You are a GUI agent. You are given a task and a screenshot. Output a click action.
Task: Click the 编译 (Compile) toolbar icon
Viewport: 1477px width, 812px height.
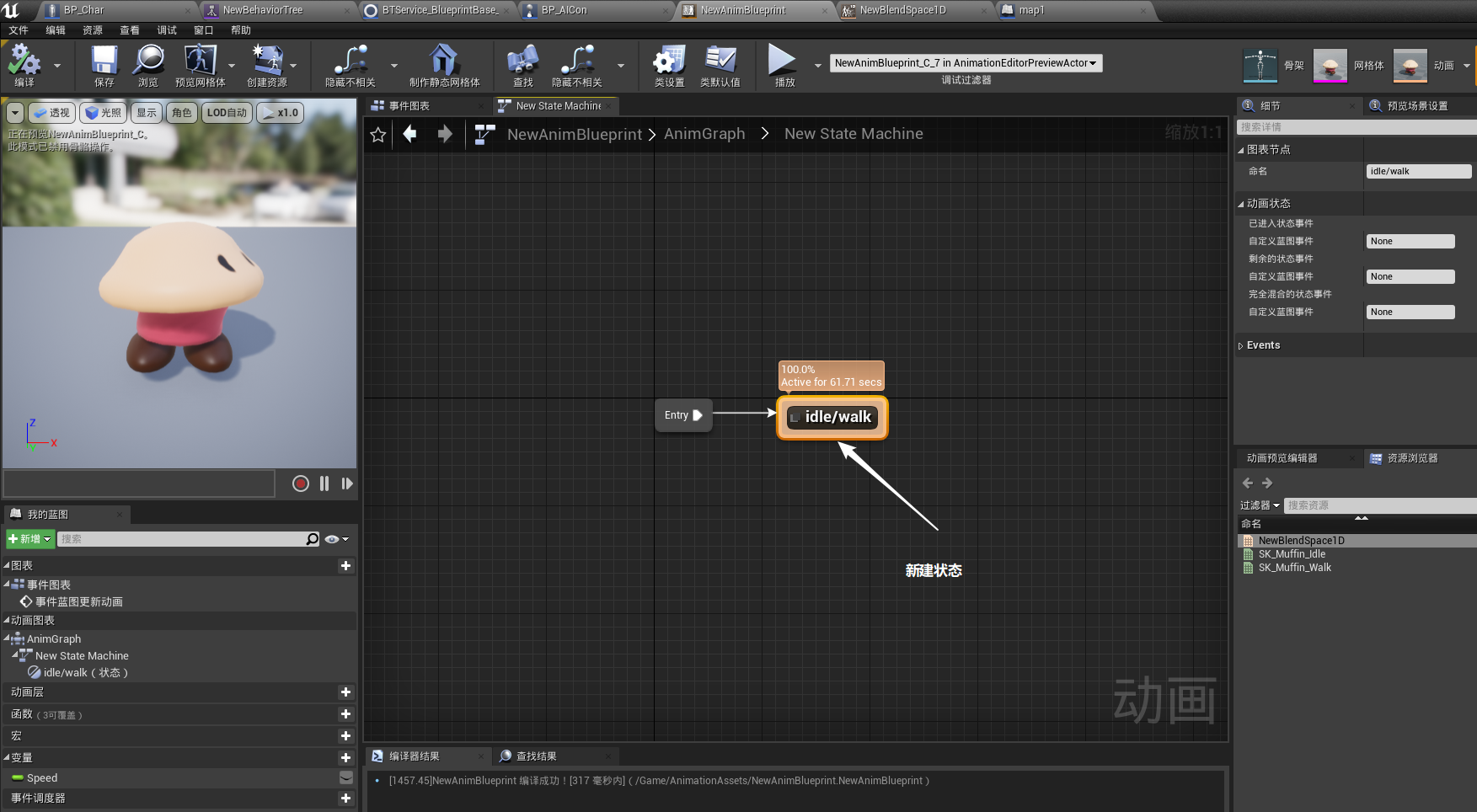24,66
